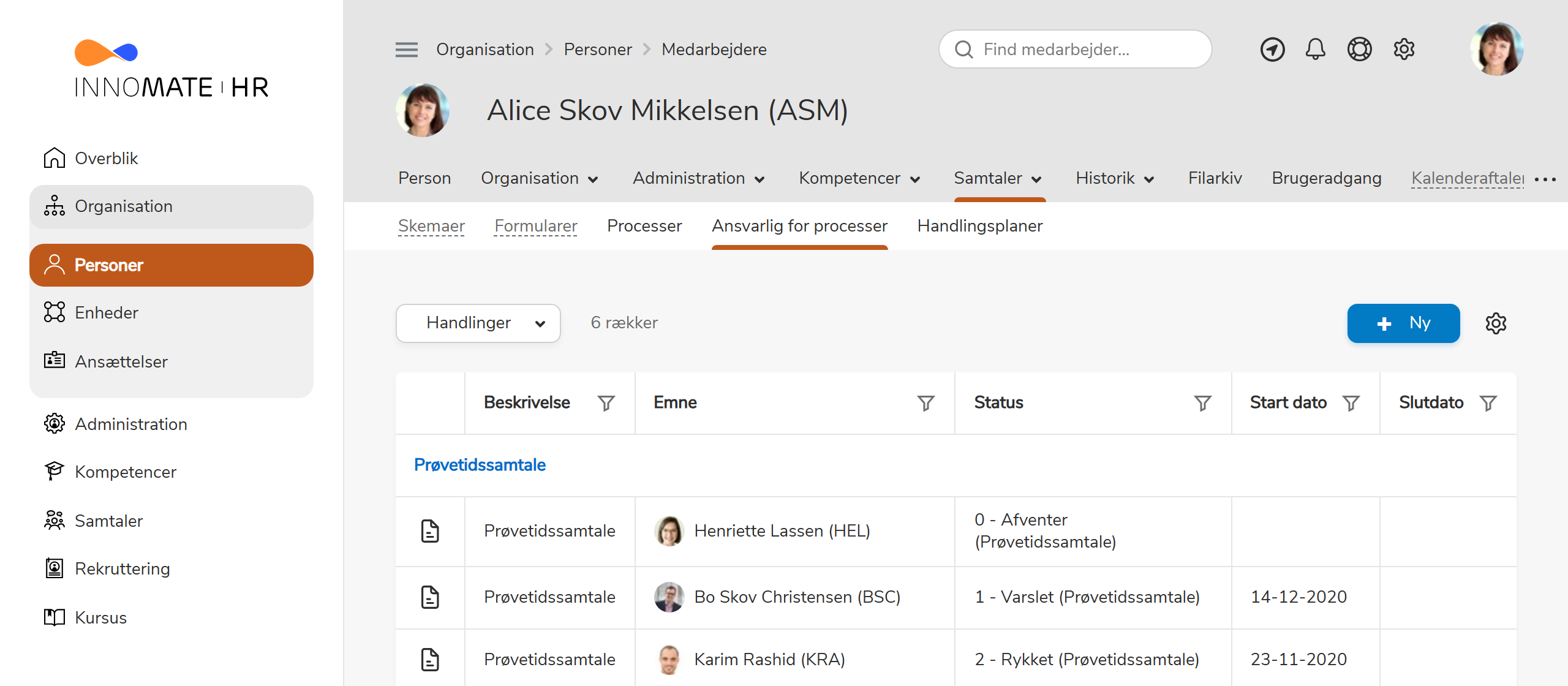Click start date 23-11-2020

tap(1298, 659)
